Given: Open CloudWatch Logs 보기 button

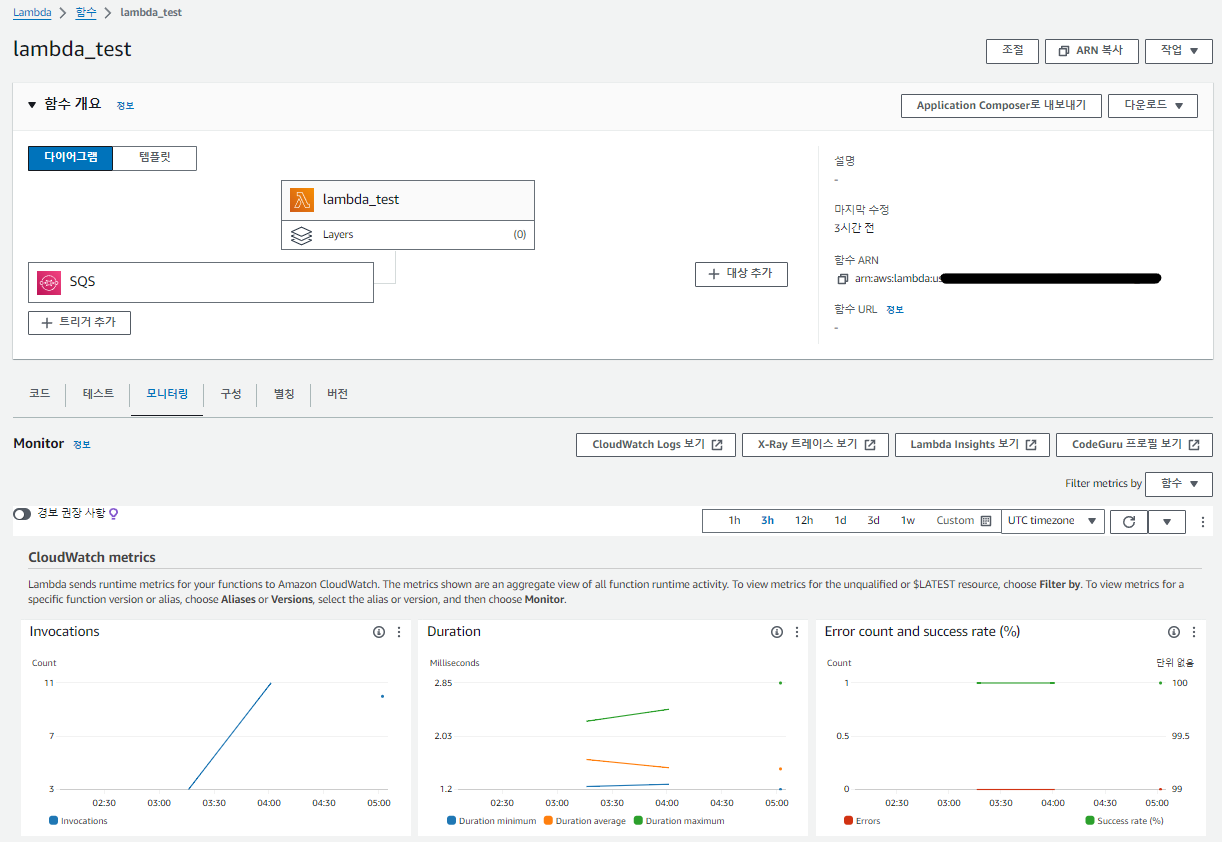Looking at the screenshot, I should (x=656, y=445).
